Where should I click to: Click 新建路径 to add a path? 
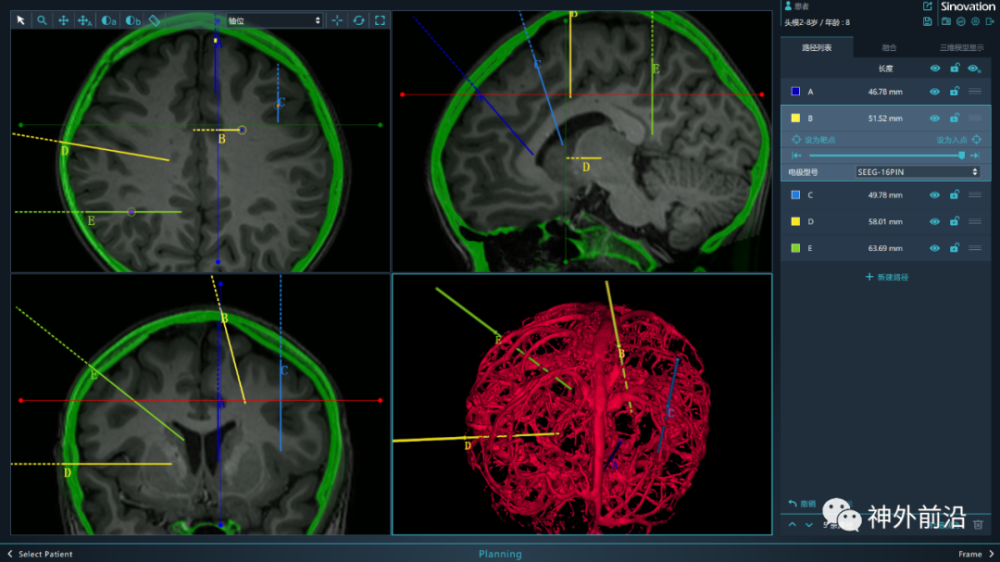pyautogui.click(x=887, y=277)
